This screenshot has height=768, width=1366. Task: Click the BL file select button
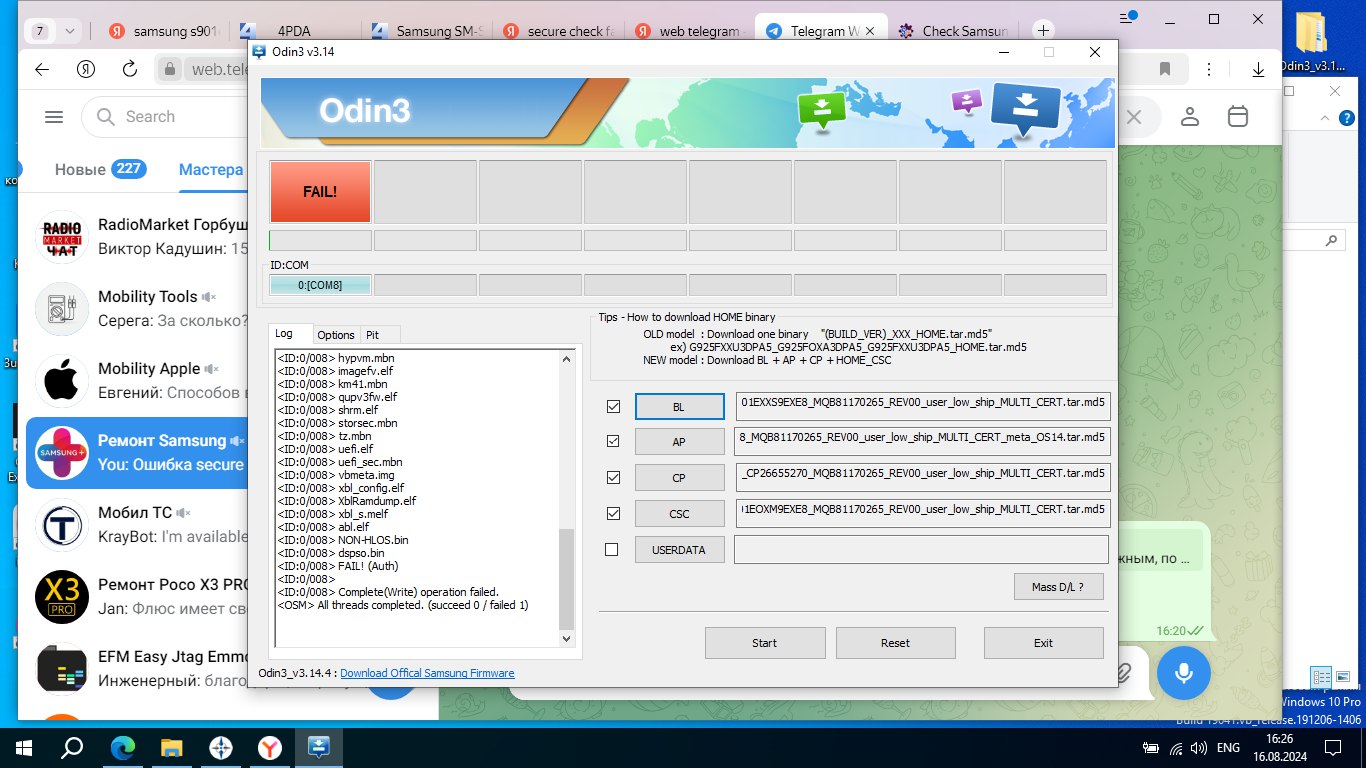pyautogui.click(x=679, y=406)
